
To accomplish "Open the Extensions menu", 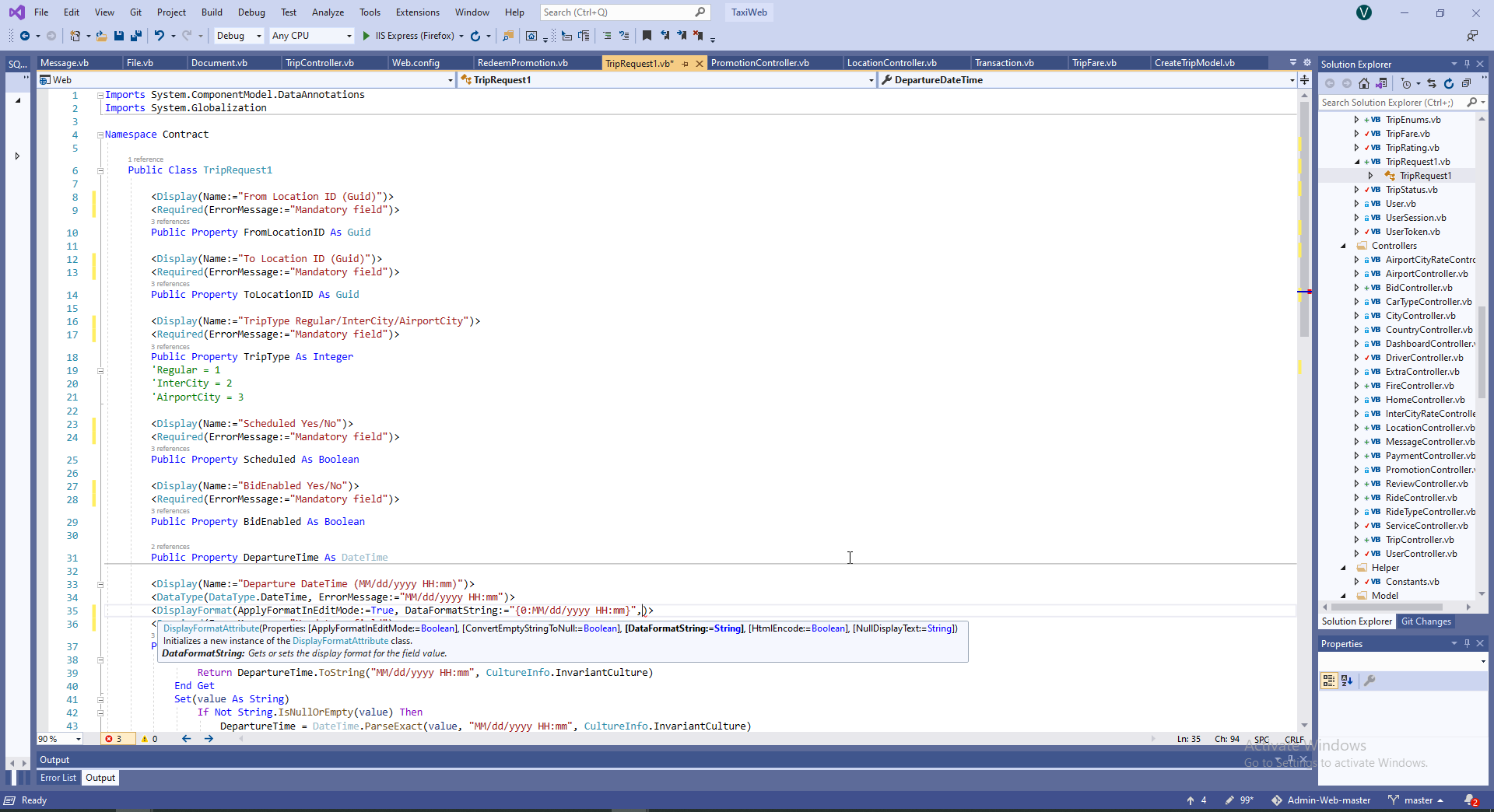I will tap(417, 12).
